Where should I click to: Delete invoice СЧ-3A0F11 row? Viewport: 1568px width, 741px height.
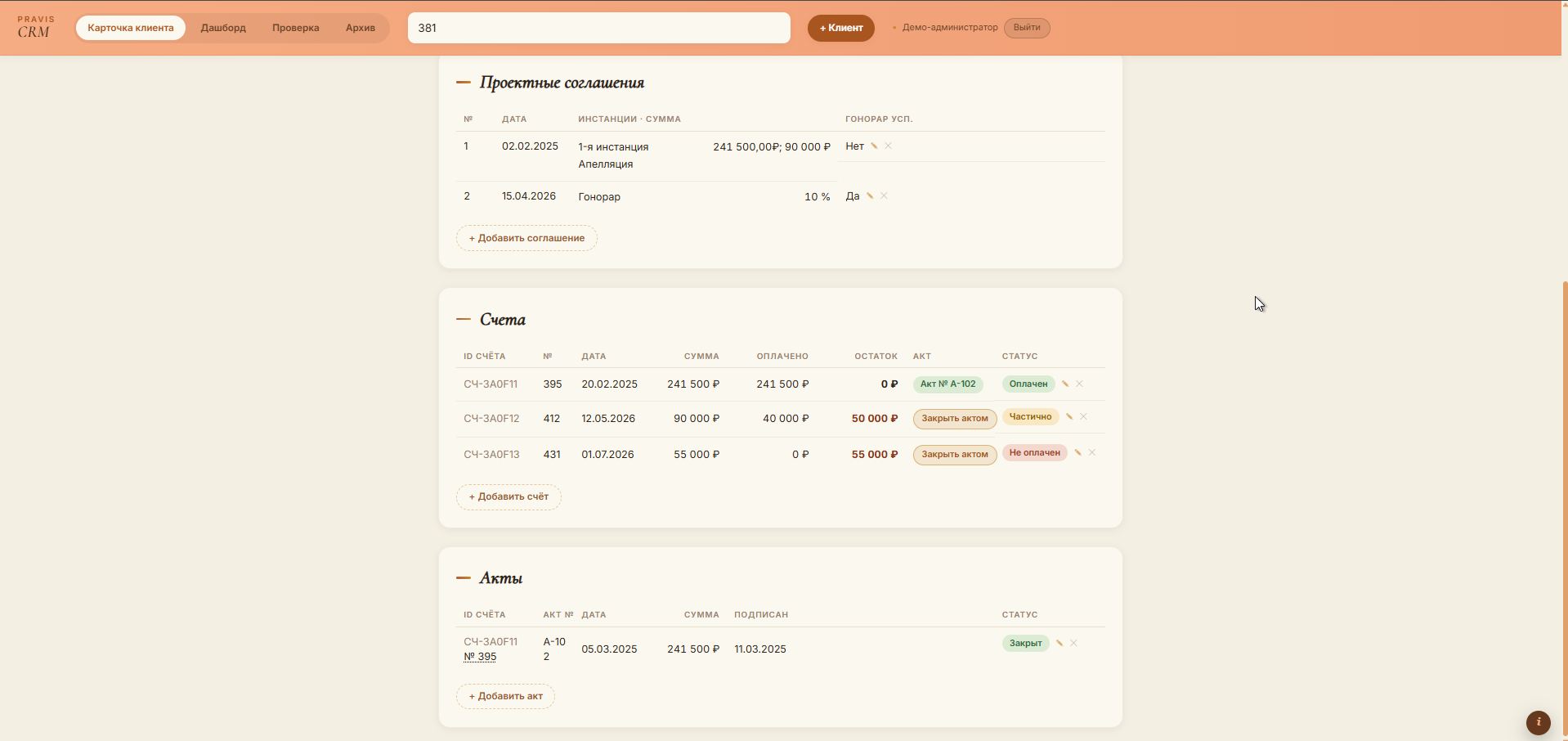(1079, 384)
